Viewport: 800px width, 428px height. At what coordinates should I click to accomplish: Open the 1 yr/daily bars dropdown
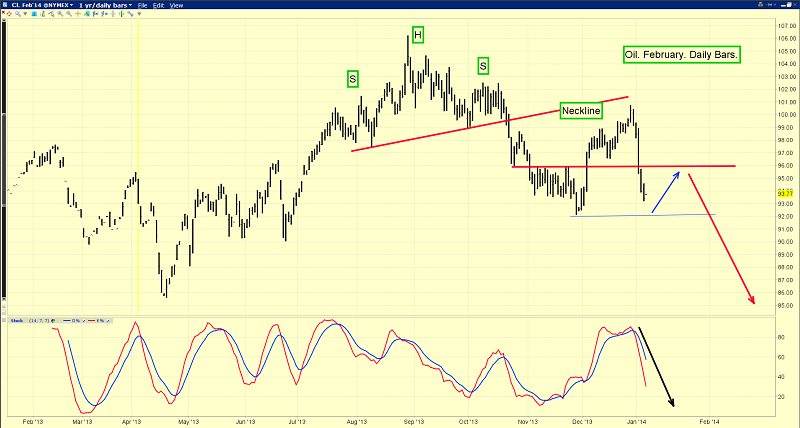tap(106, 5)
